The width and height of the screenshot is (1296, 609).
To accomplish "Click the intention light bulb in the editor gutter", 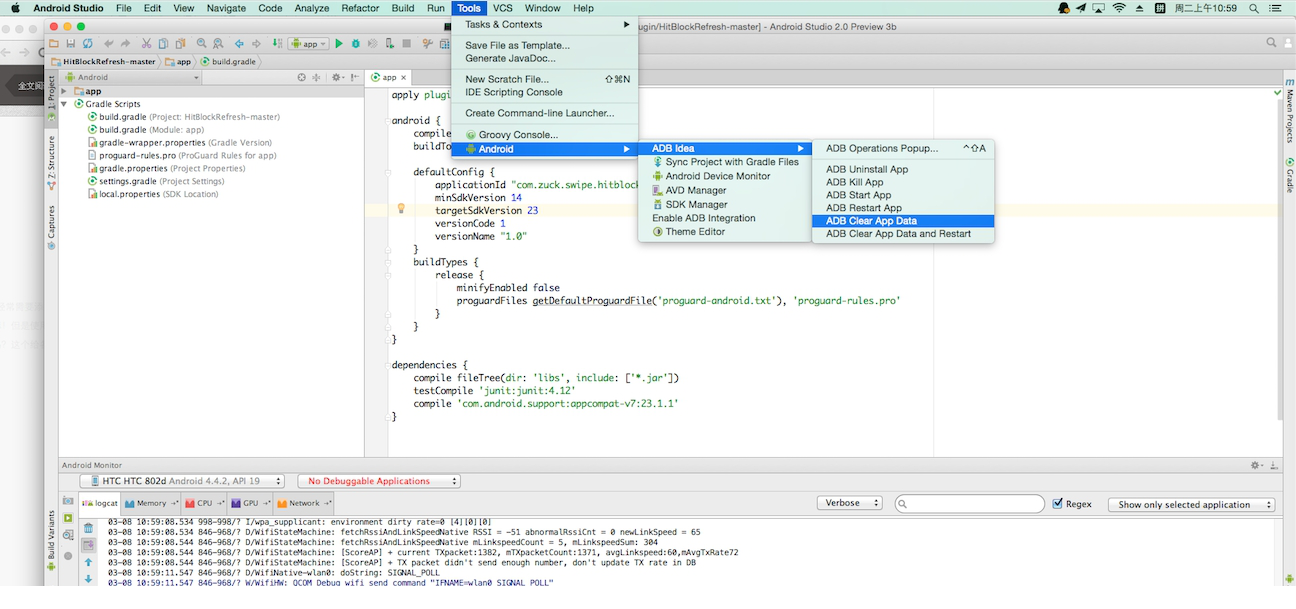I will point(401,209).
